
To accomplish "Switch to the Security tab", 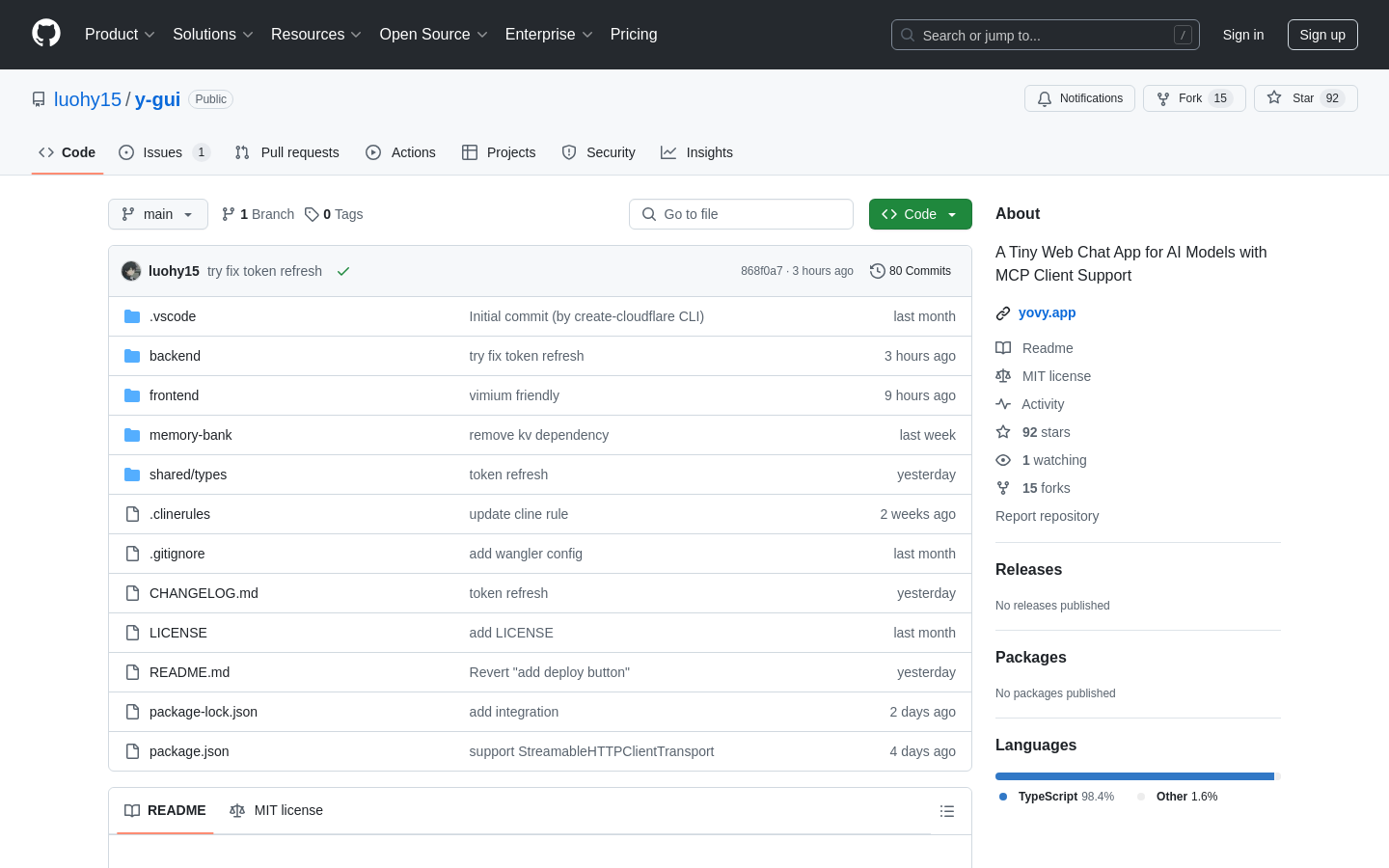I will tap(598, 152).
